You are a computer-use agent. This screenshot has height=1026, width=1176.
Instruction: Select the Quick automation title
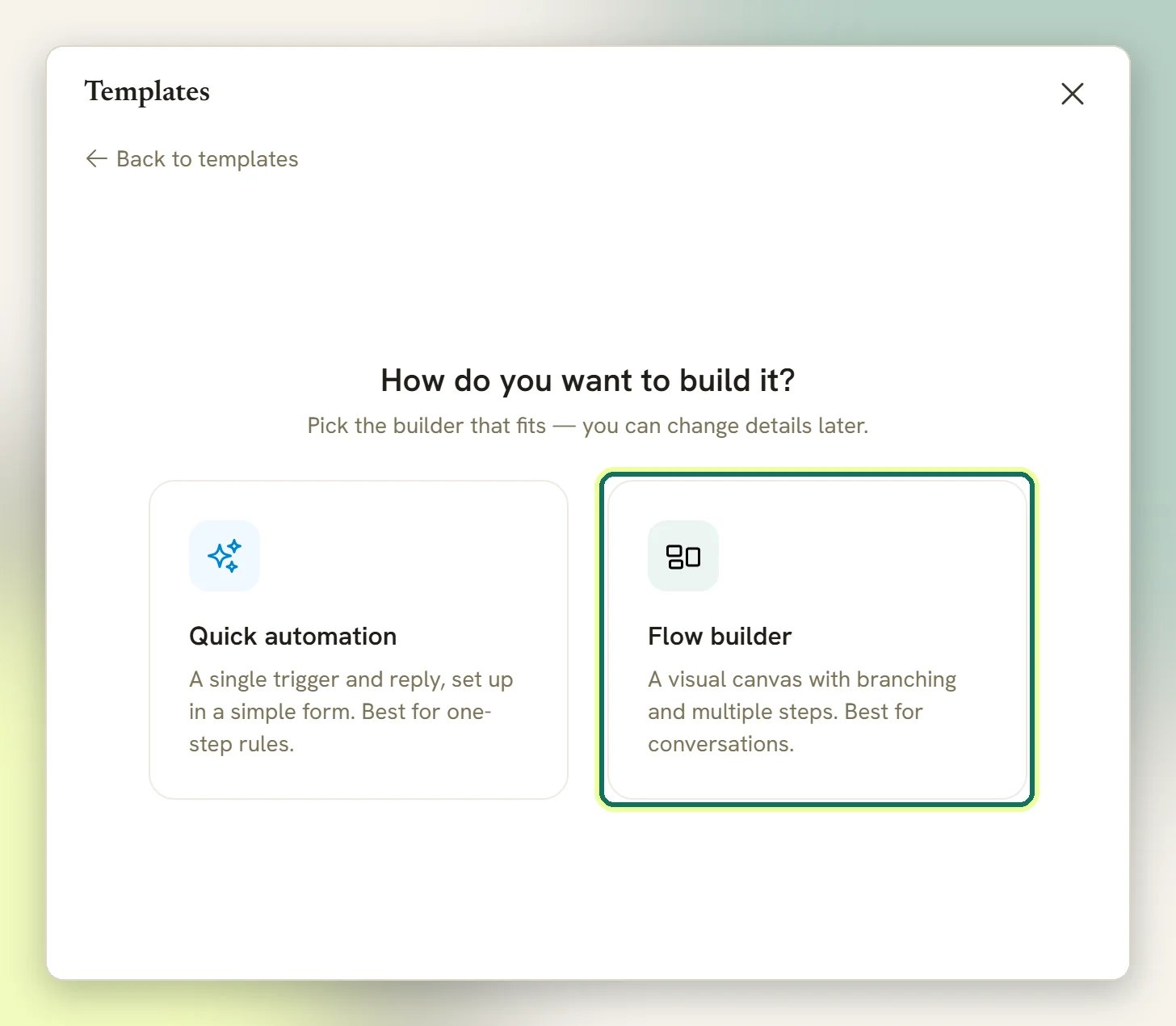(x=292, y=636)
